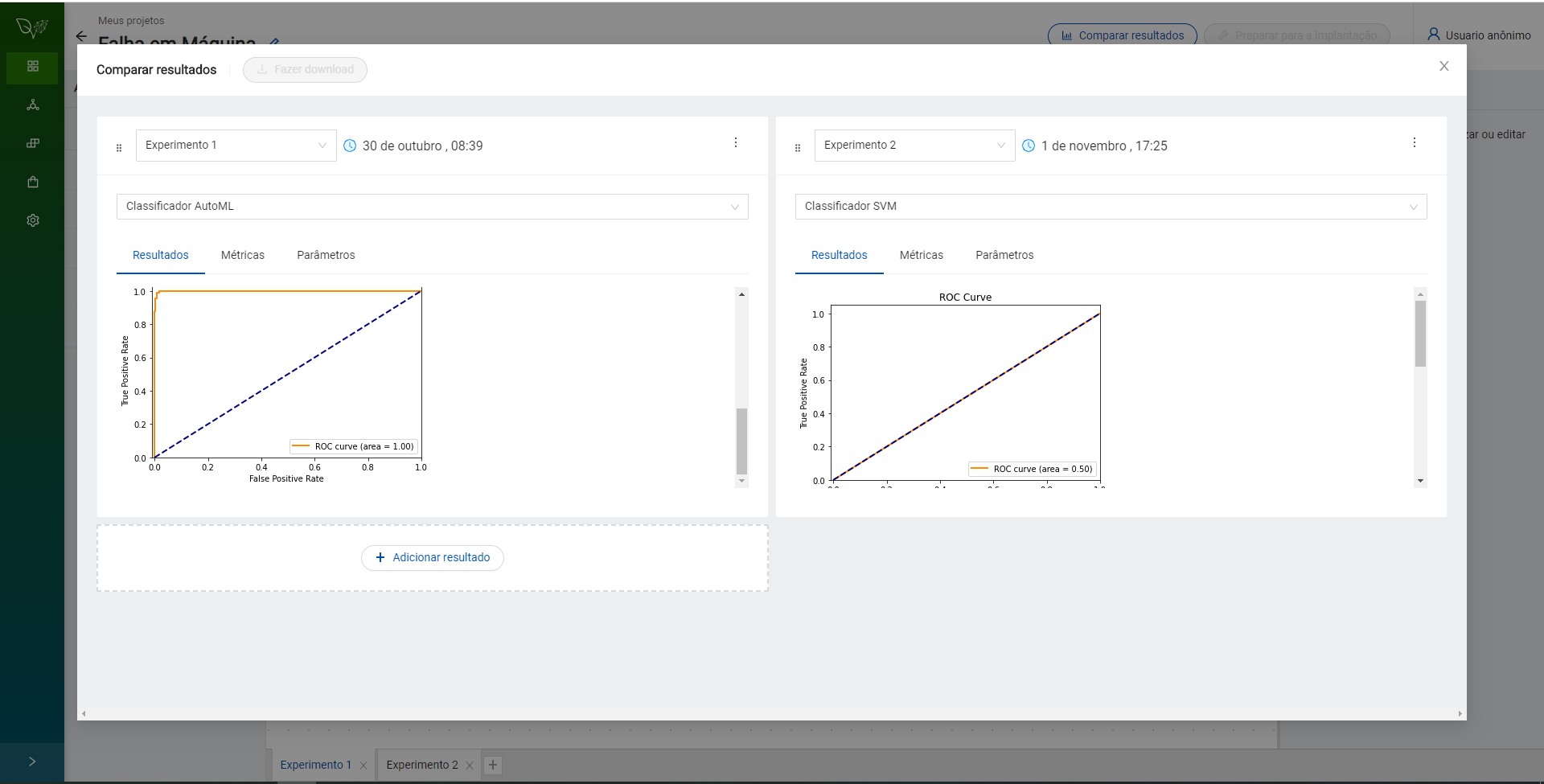Open the workflow nodes icon in sidebar
The width and height of the screenshot is (1544, 784).
(x=32, y=105)
